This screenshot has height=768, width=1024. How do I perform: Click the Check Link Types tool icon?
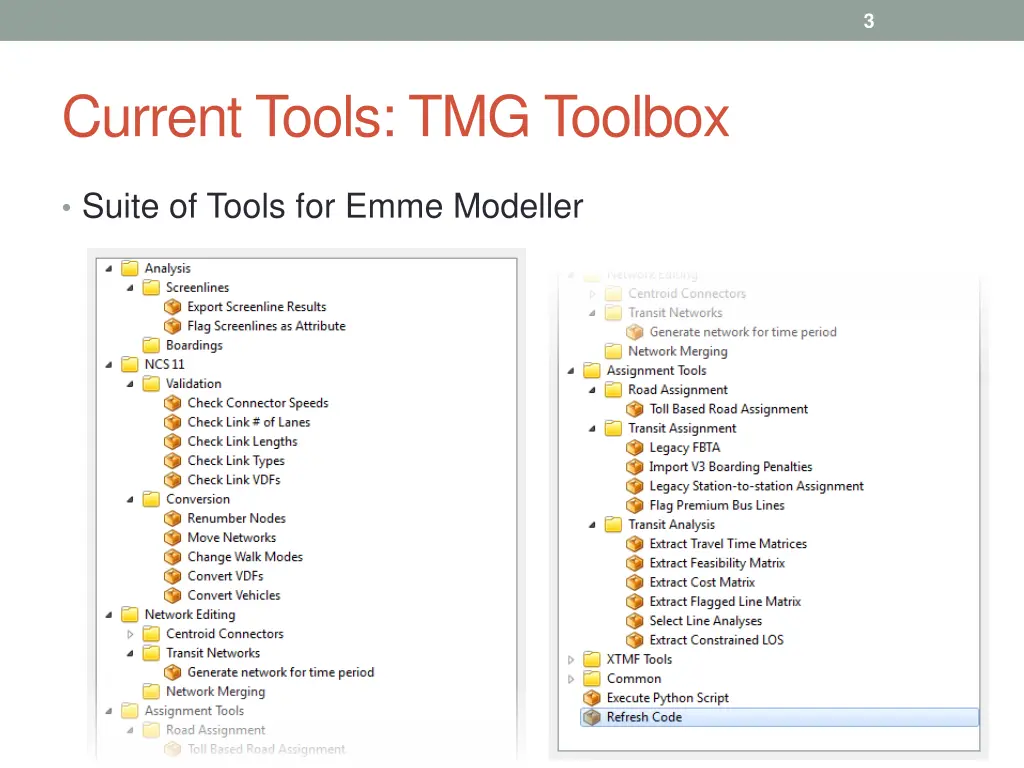click(x=172, y=460)
